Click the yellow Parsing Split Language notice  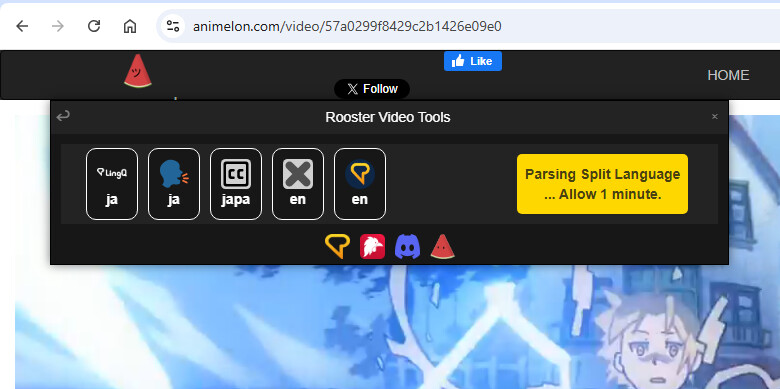click(x=602, y=184)
